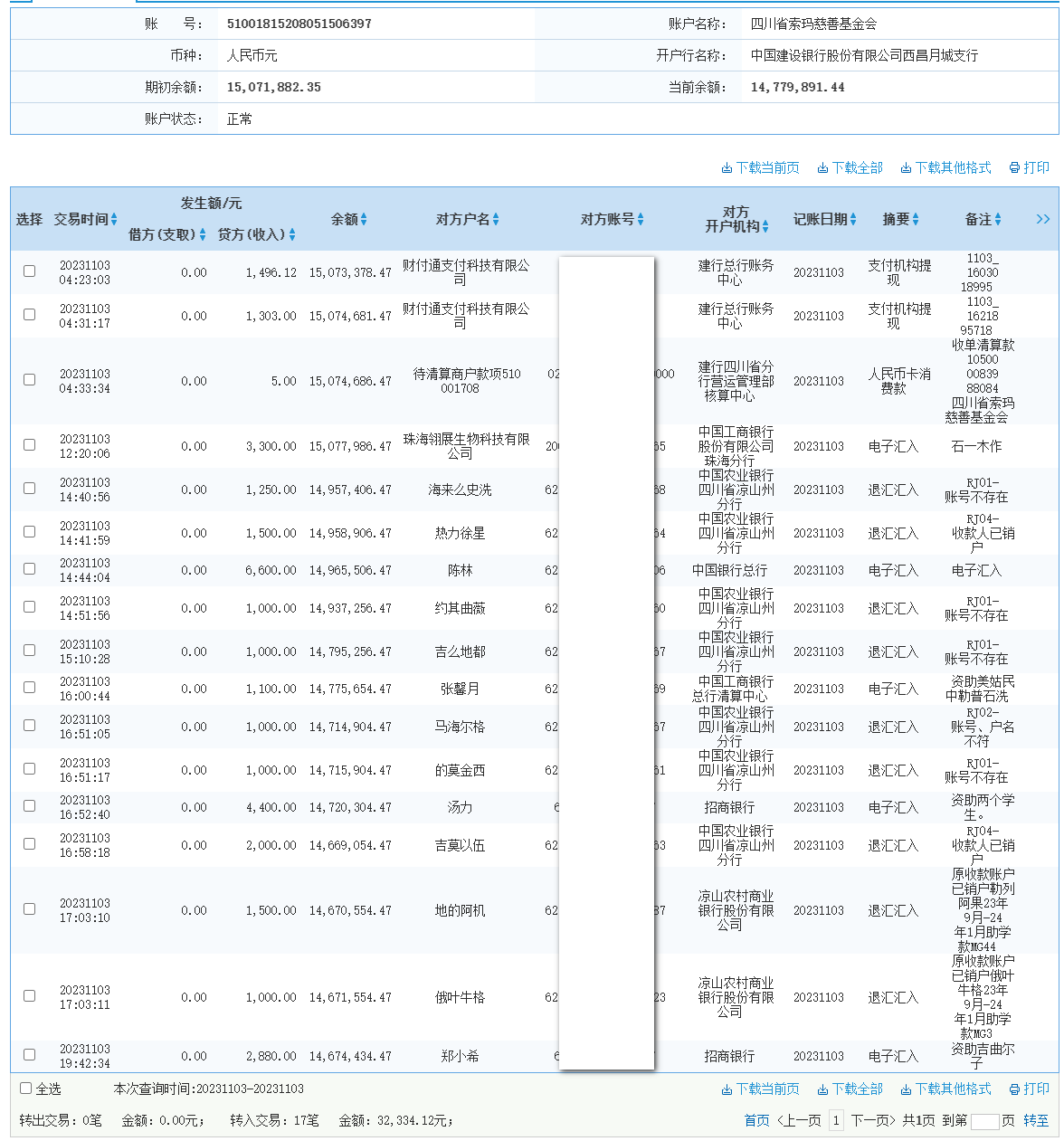Click 选择 column header
The height and width of the screenshot is (1141, 1064).
(x=29, y=219)
